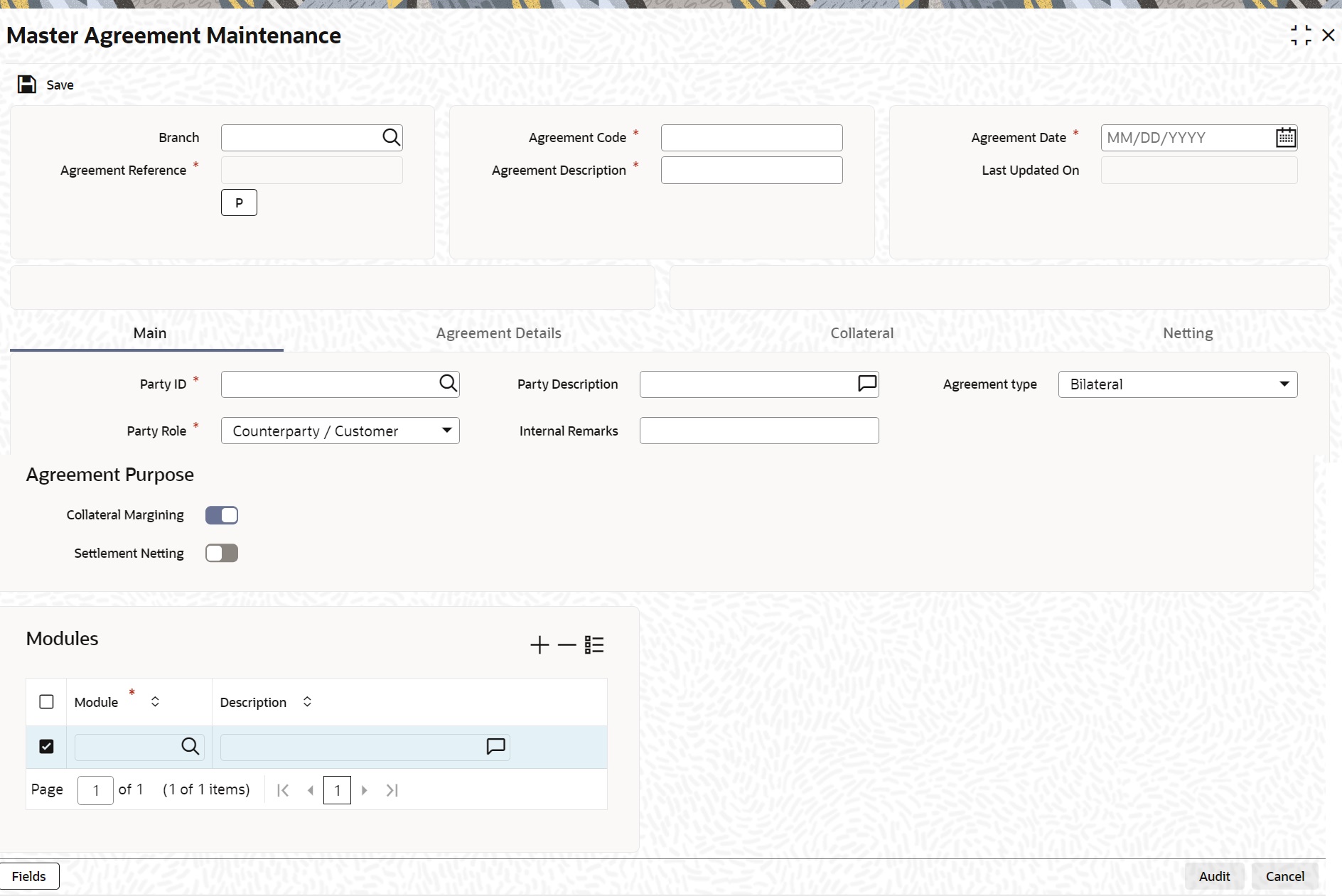
Task: Open Party Description comment popup icon
Action: pos(867,384)
